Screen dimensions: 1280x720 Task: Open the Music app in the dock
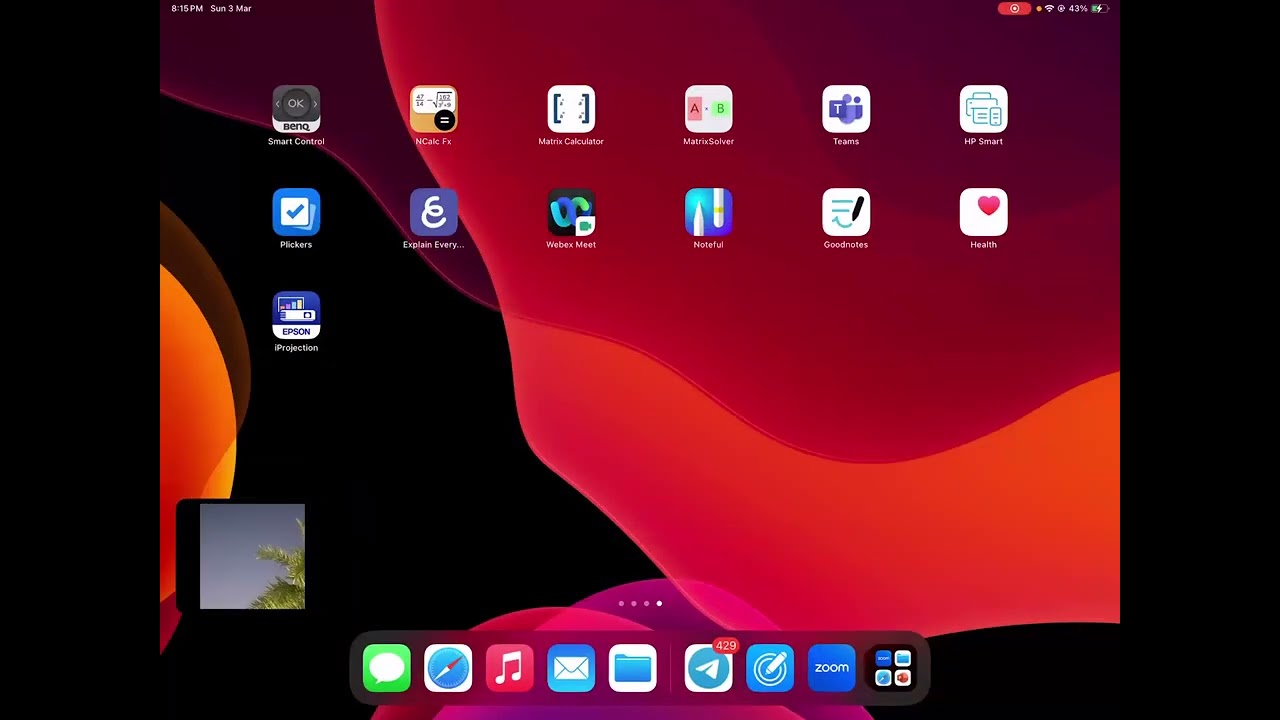[510, 669]
